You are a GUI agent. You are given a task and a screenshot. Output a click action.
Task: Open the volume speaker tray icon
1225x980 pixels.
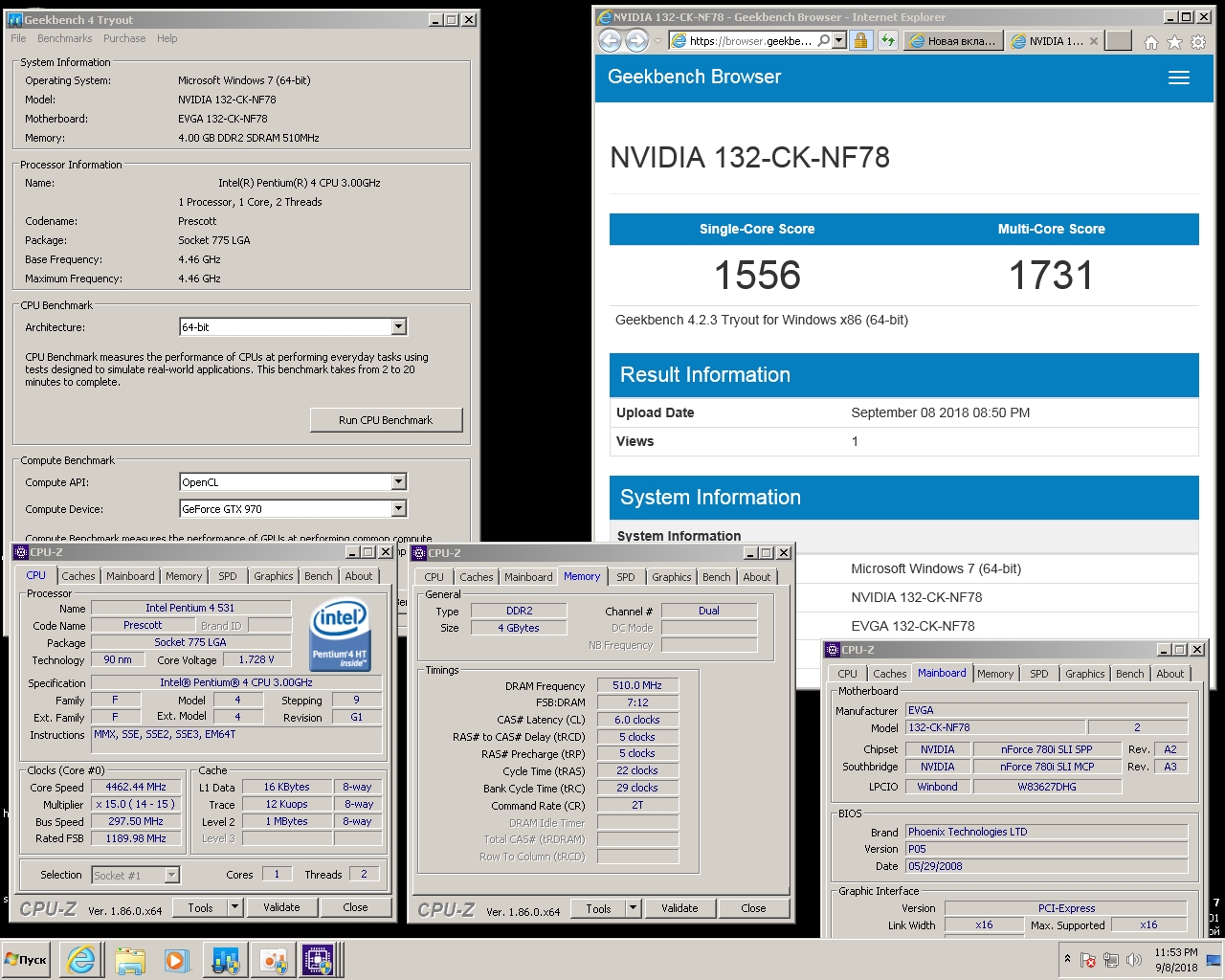pyautogui.click(x=1134, y=960)
